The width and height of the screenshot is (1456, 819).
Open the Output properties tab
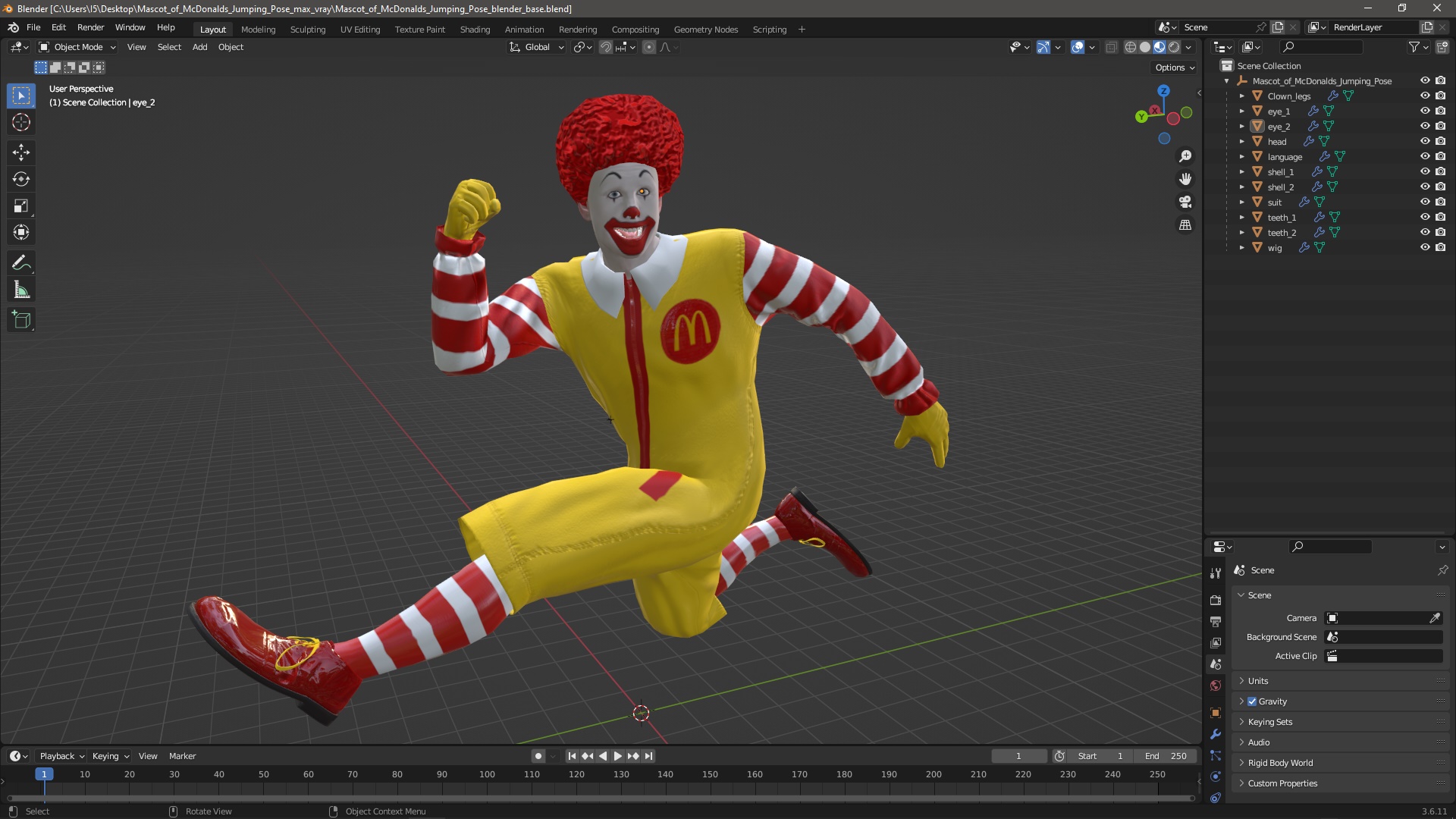(x=1216, y=621)
